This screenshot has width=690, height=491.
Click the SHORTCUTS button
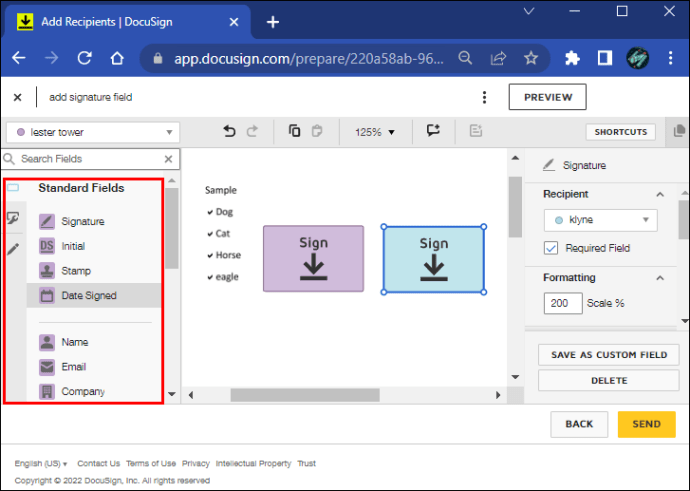[620, 132]
